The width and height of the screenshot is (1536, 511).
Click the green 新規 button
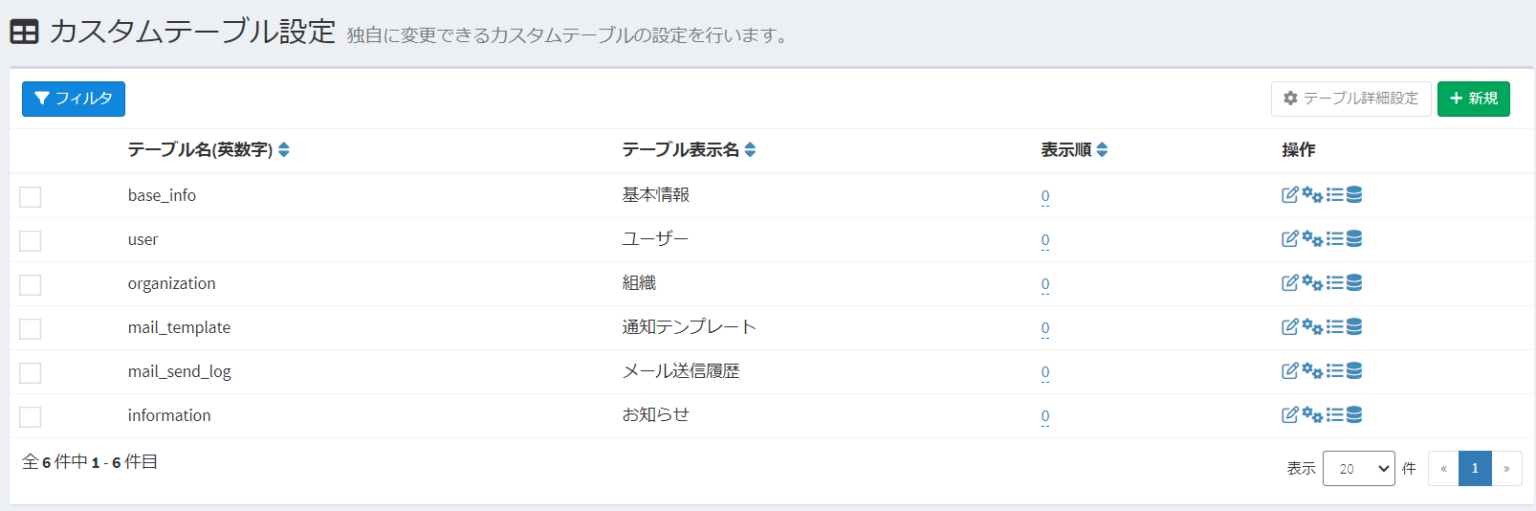1473,98
